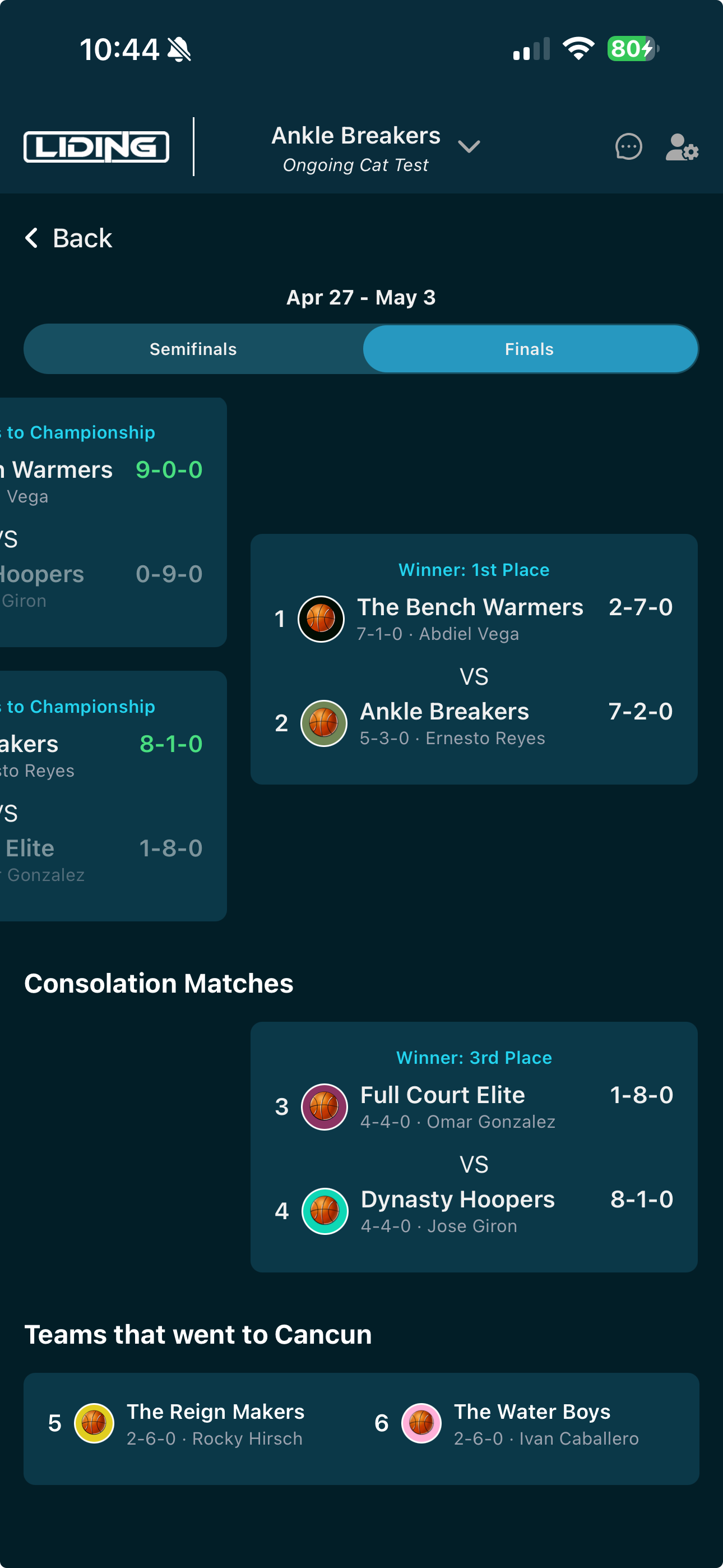Open the user settings icon
This screenshot has height=1568, width=723.
coord(682,147)
